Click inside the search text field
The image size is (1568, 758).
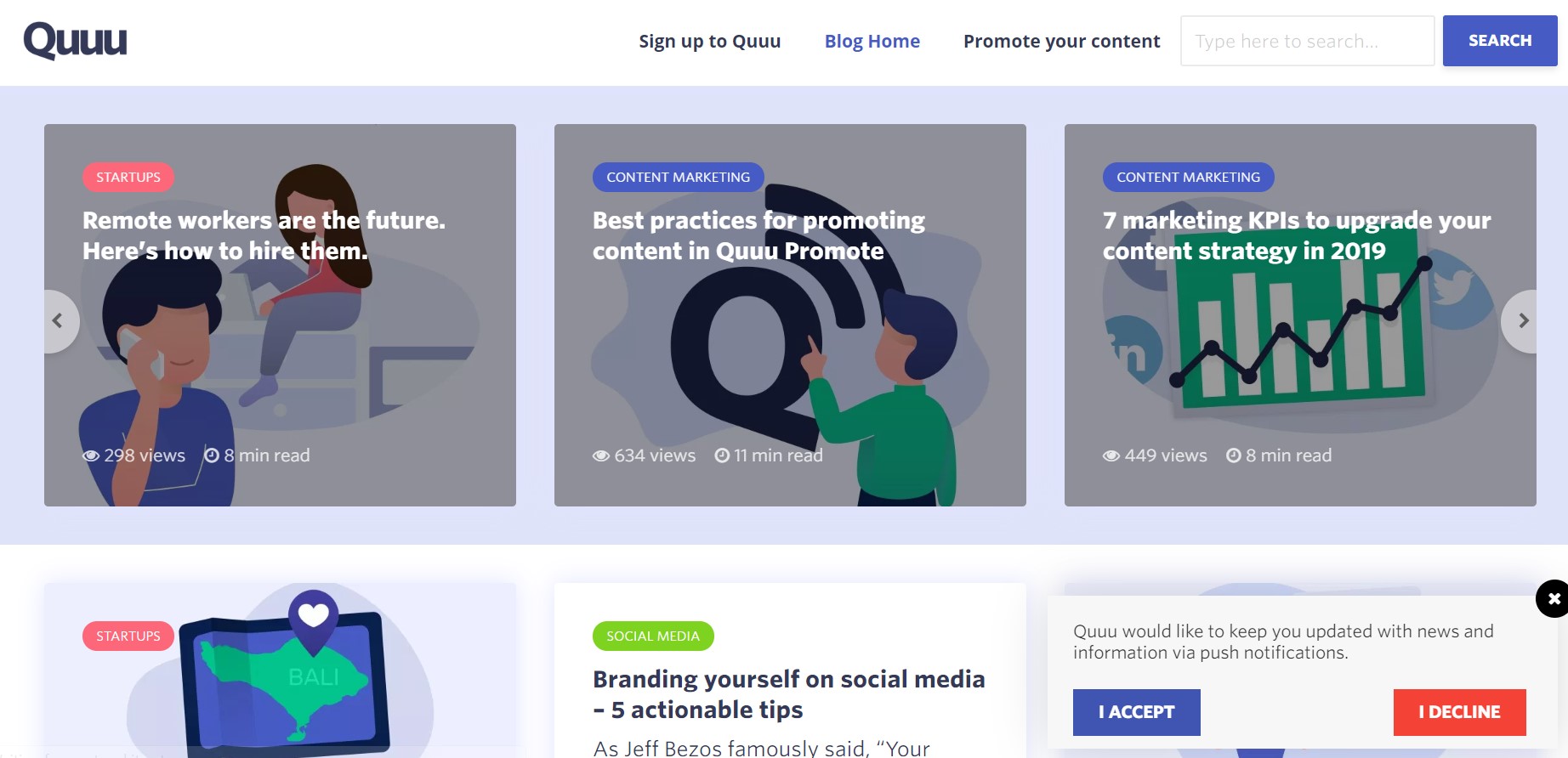coord(1307,41)
